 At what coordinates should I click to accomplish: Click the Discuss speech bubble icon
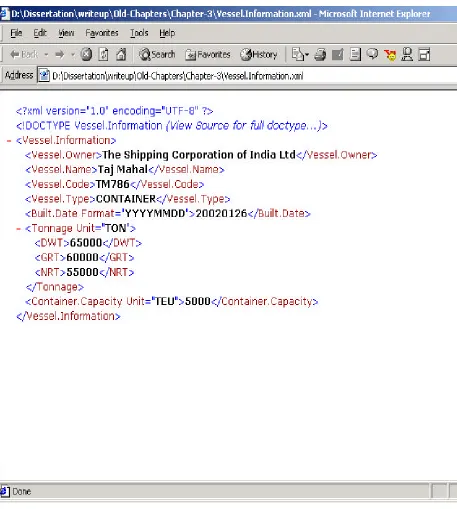pyautogui.click(x=372, y=54)
